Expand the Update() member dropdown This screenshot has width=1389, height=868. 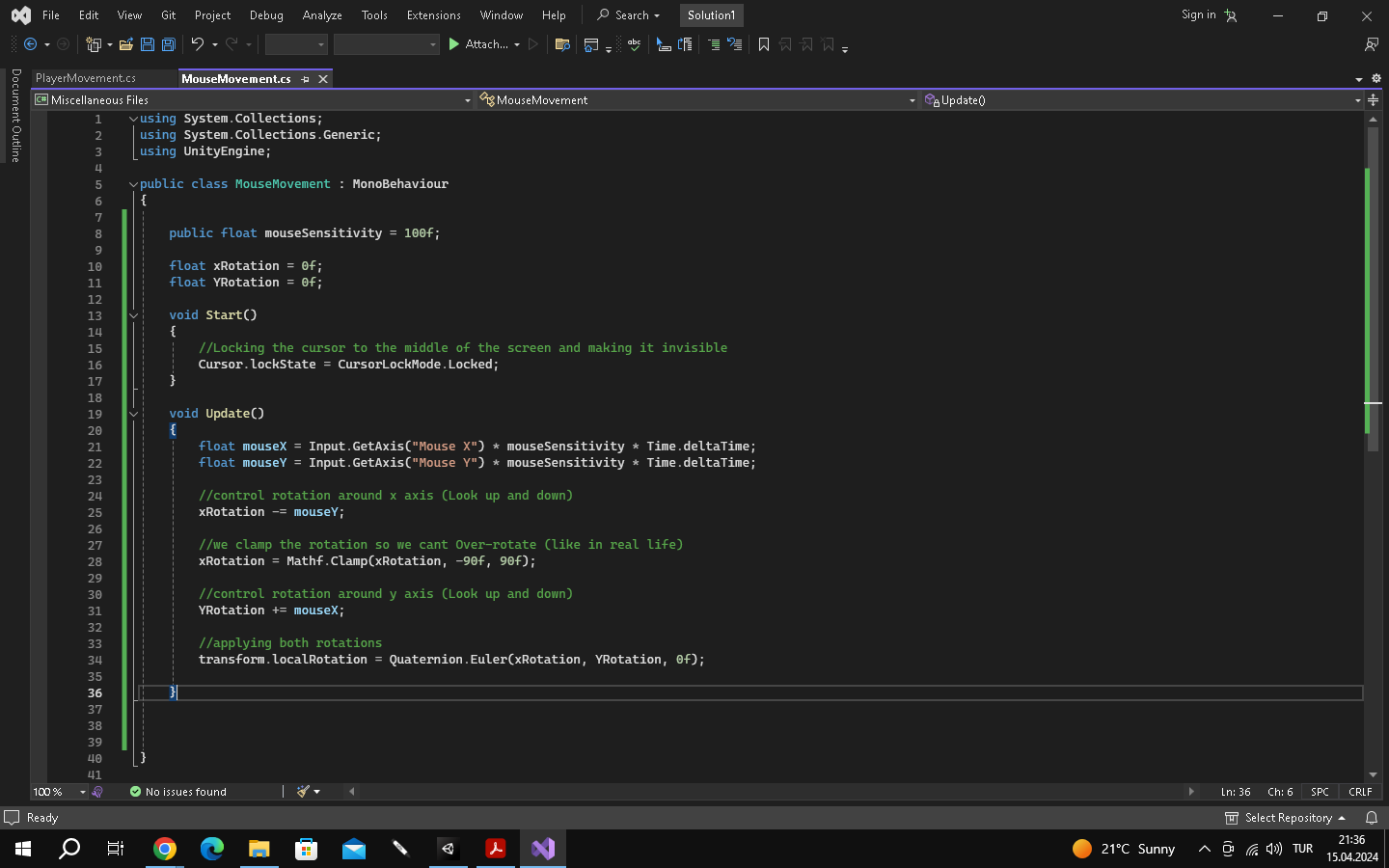[1357, 100]
